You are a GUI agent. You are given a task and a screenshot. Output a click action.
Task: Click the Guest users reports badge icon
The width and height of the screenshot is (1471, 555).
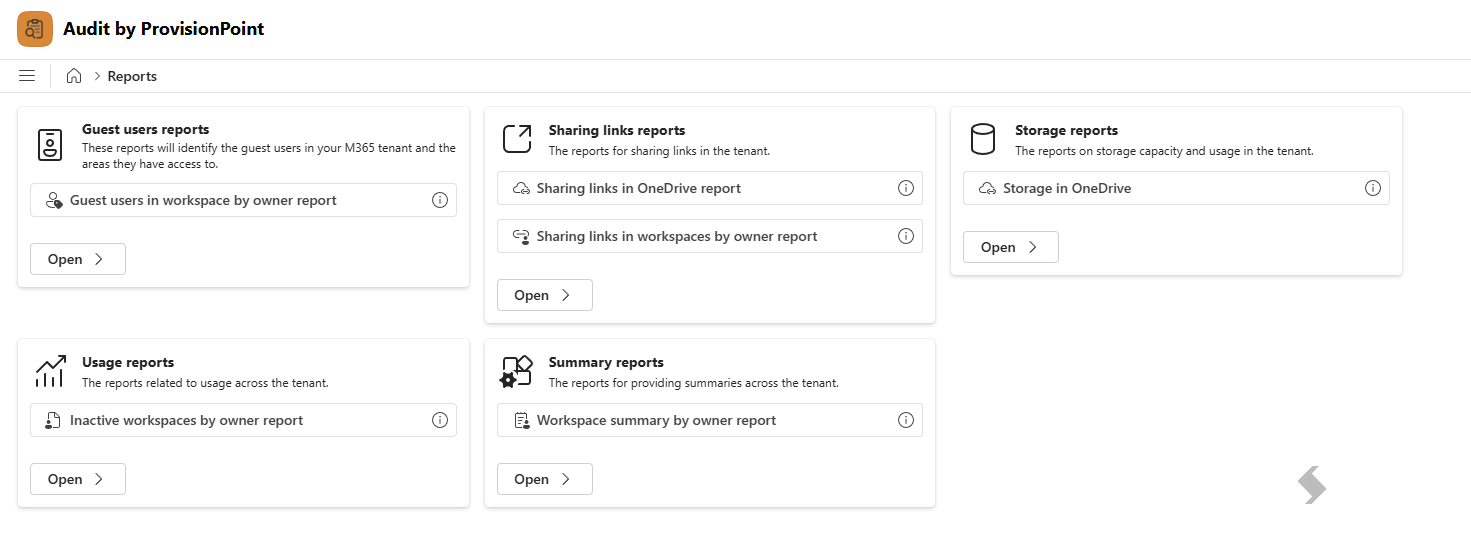[x=50, y=145]
